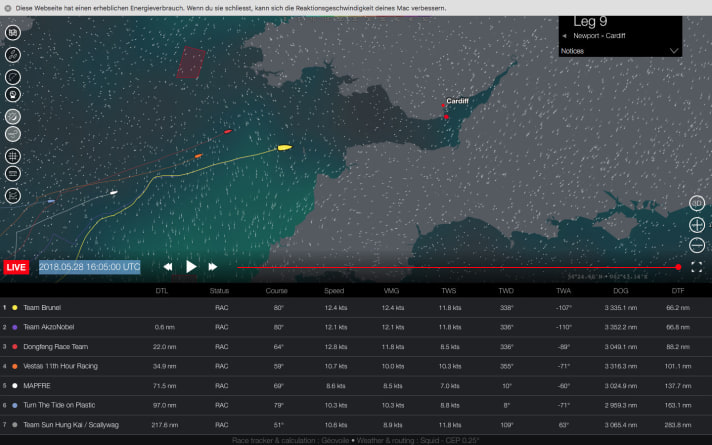Click the orange color dot for Vestas

pos(15,366)
